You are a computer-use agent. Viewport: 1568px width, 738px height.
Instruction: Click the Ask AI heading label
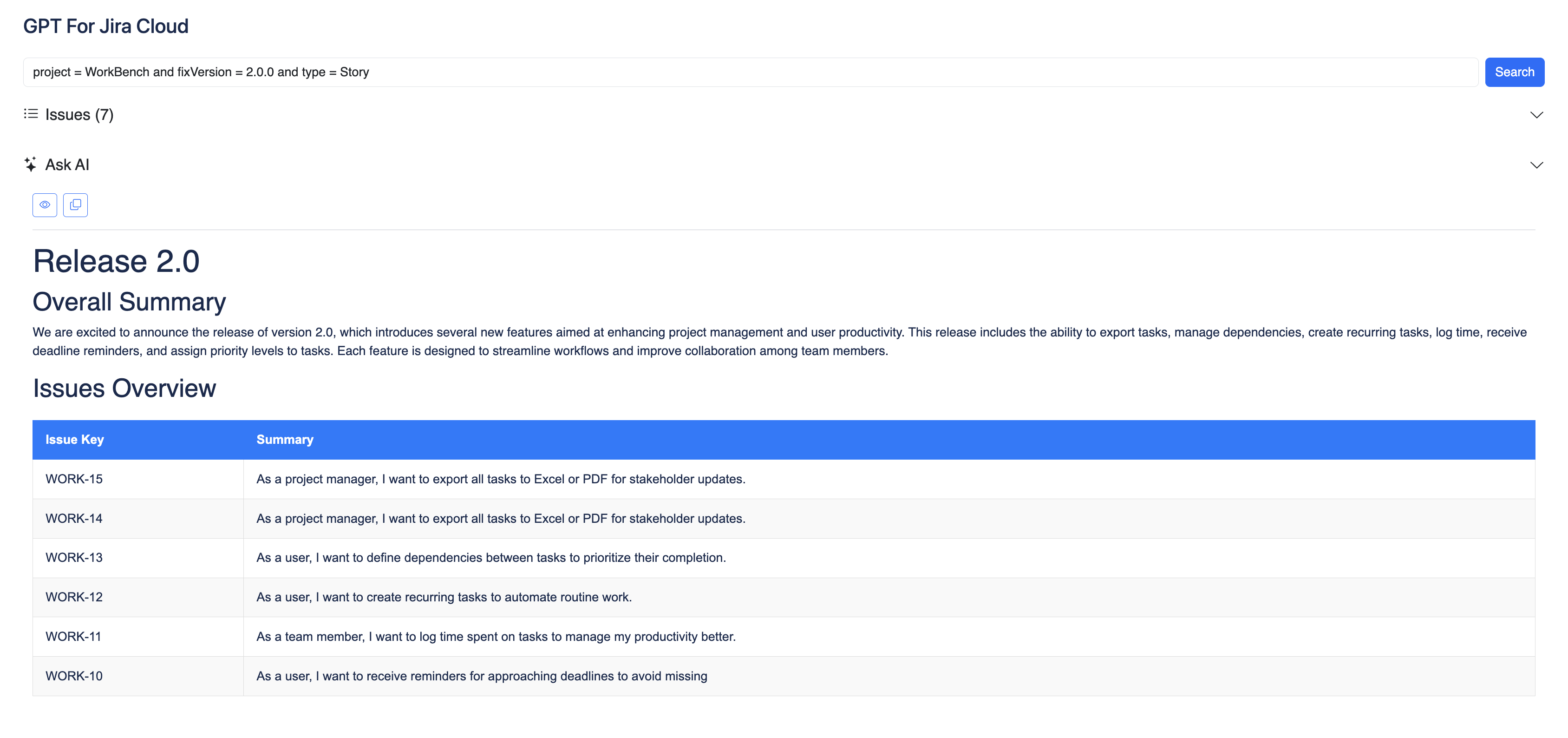pyautogui.click(x=67, y=165)
